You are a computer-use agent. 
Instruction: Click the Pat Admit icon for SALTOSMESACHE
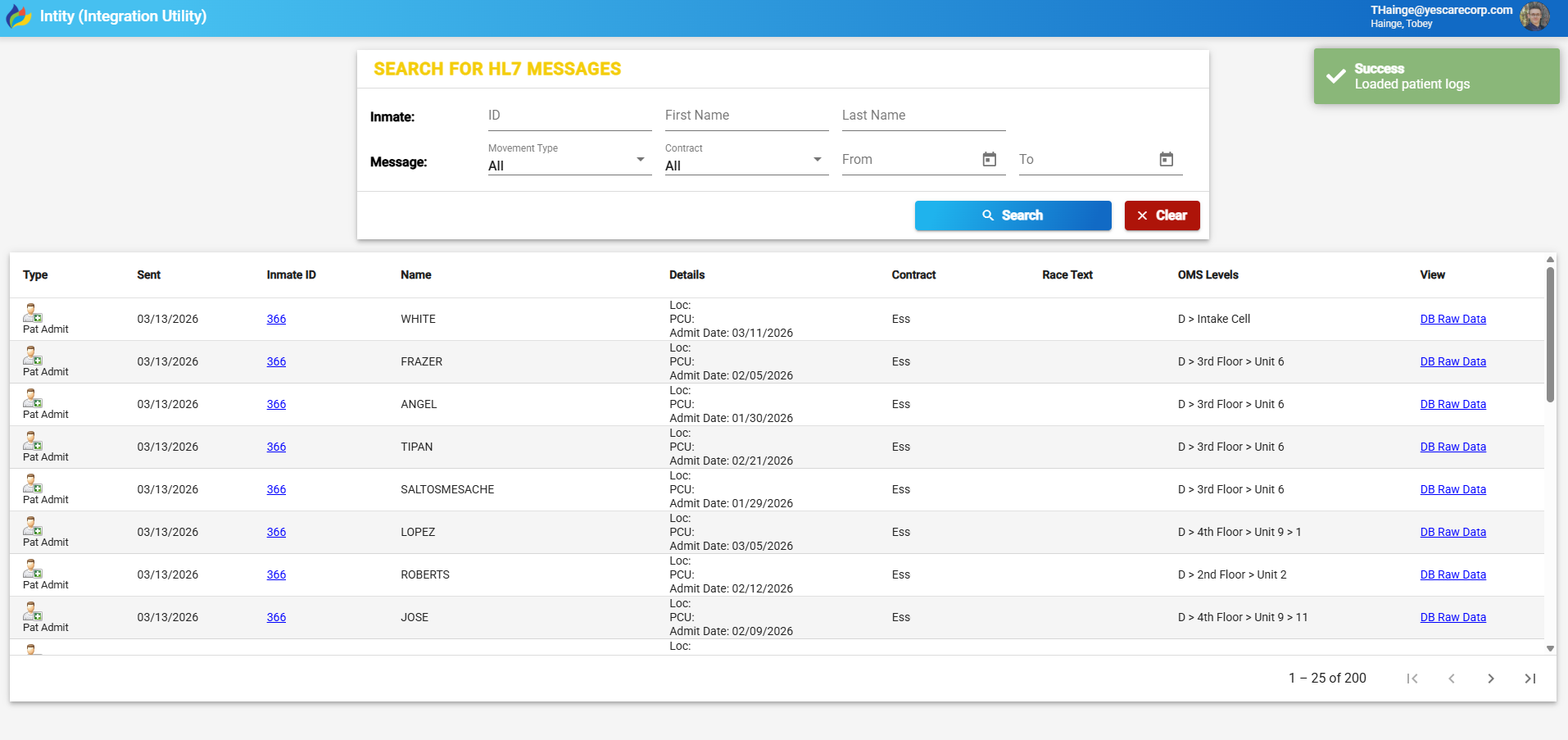pos(33,483)
